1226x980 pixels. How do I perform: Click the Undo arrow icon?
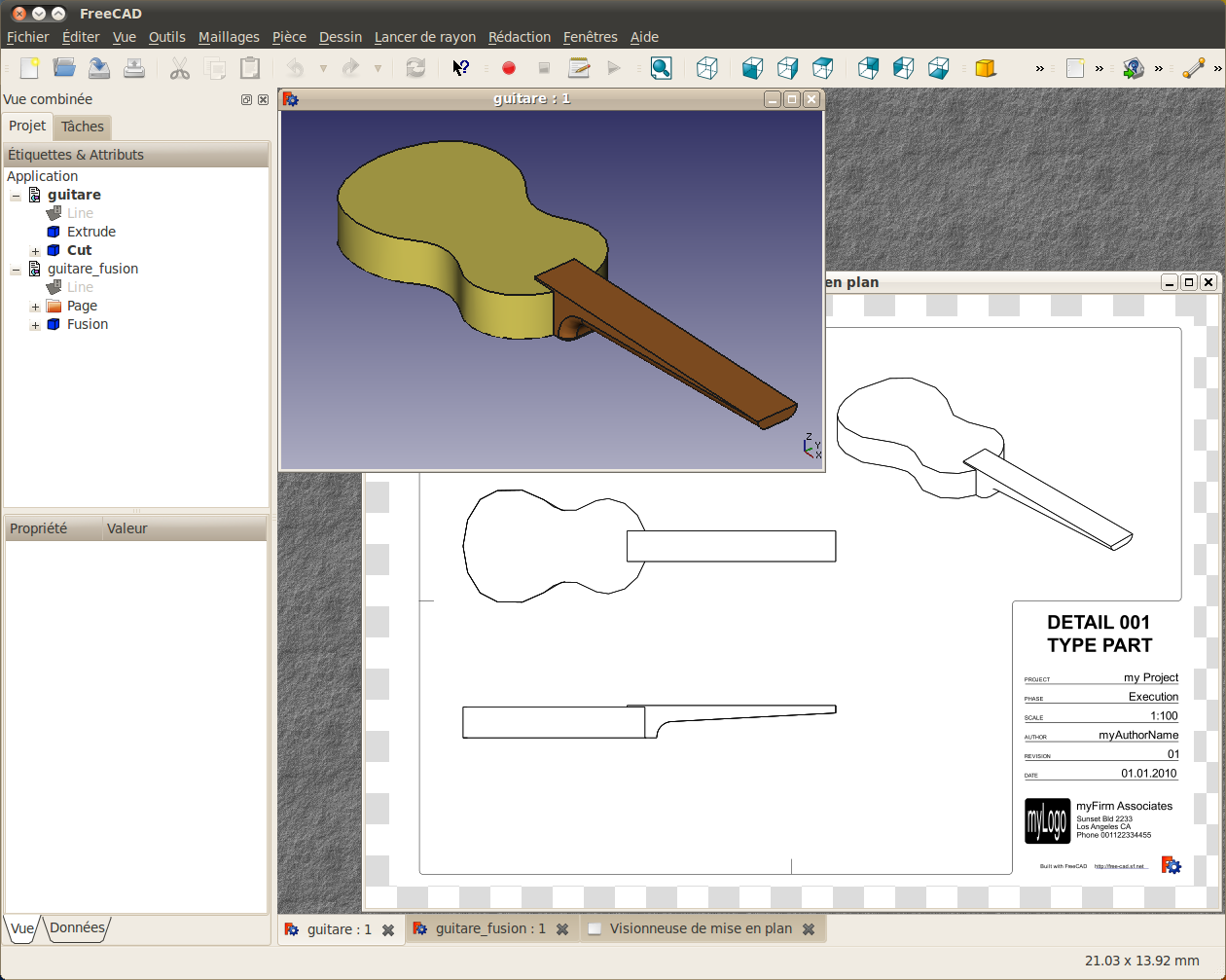coord(295,68)
